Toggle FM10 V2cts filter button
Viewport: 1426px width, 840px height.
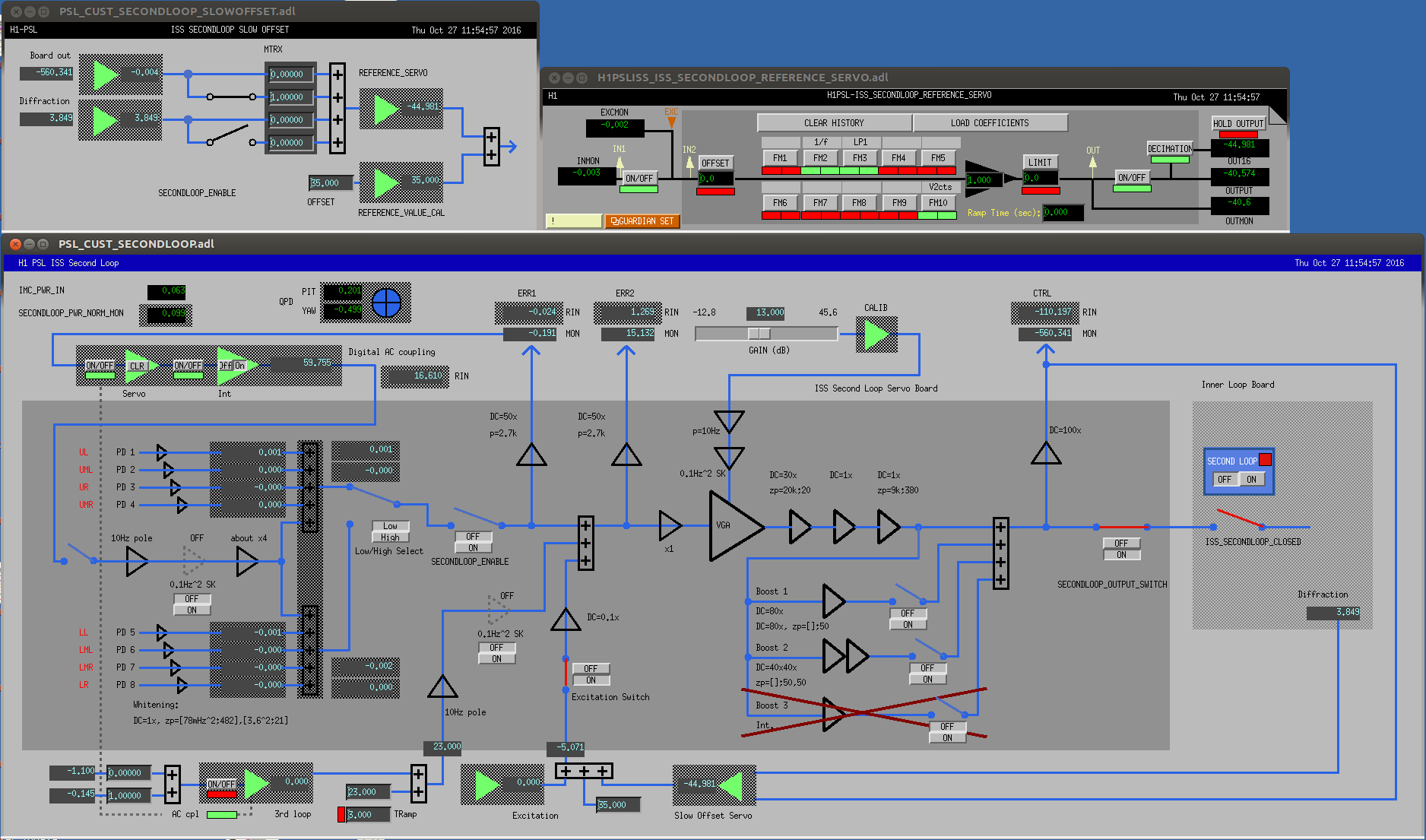pos(938,203)
